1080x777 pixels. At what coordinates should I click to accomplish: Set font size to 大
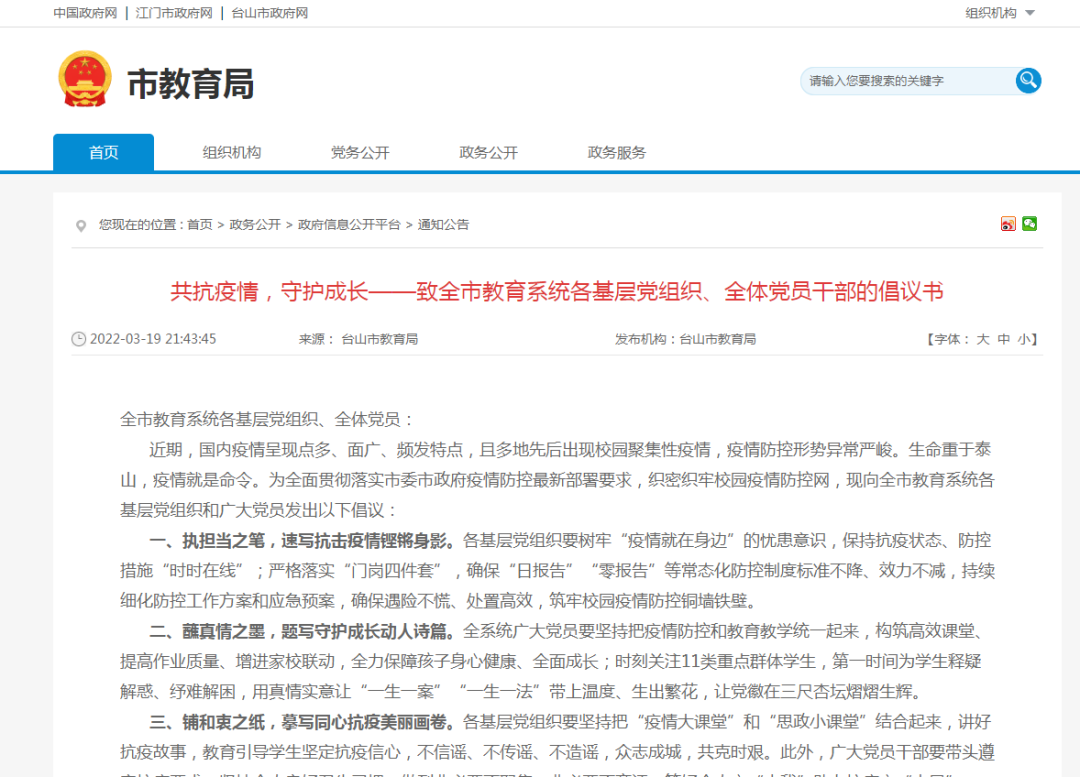click(x=981, y=339)
